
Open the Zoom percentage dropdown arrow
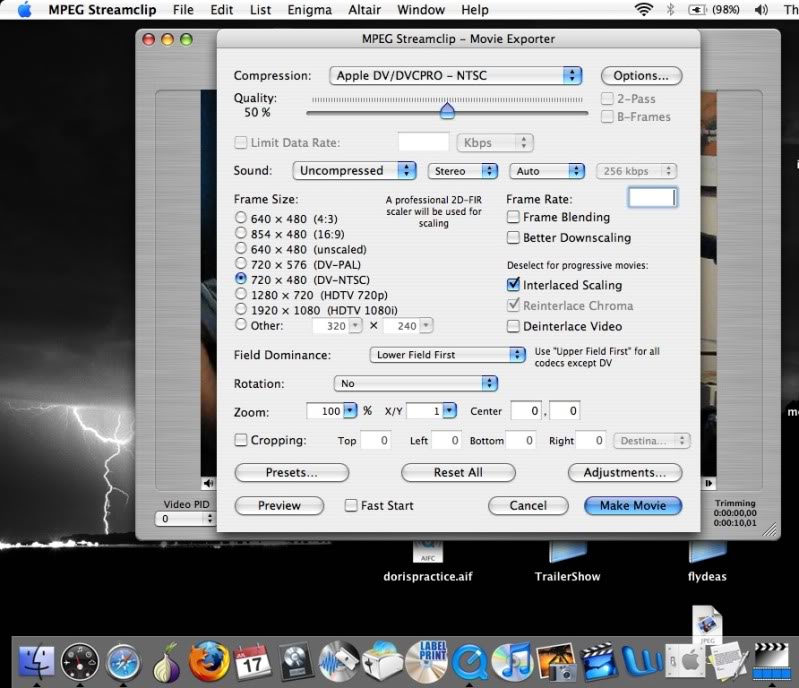click(x=350, y=411)
